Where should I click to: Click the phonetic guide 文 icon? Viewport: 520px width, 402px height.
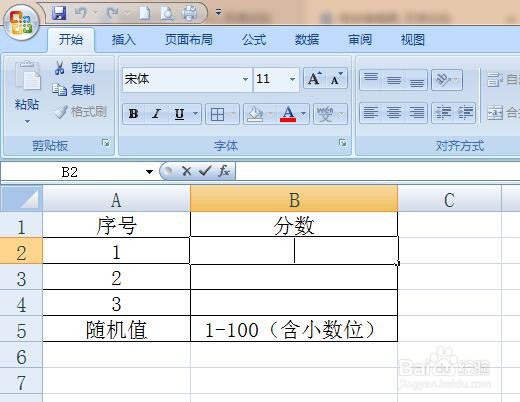point(325,115)
